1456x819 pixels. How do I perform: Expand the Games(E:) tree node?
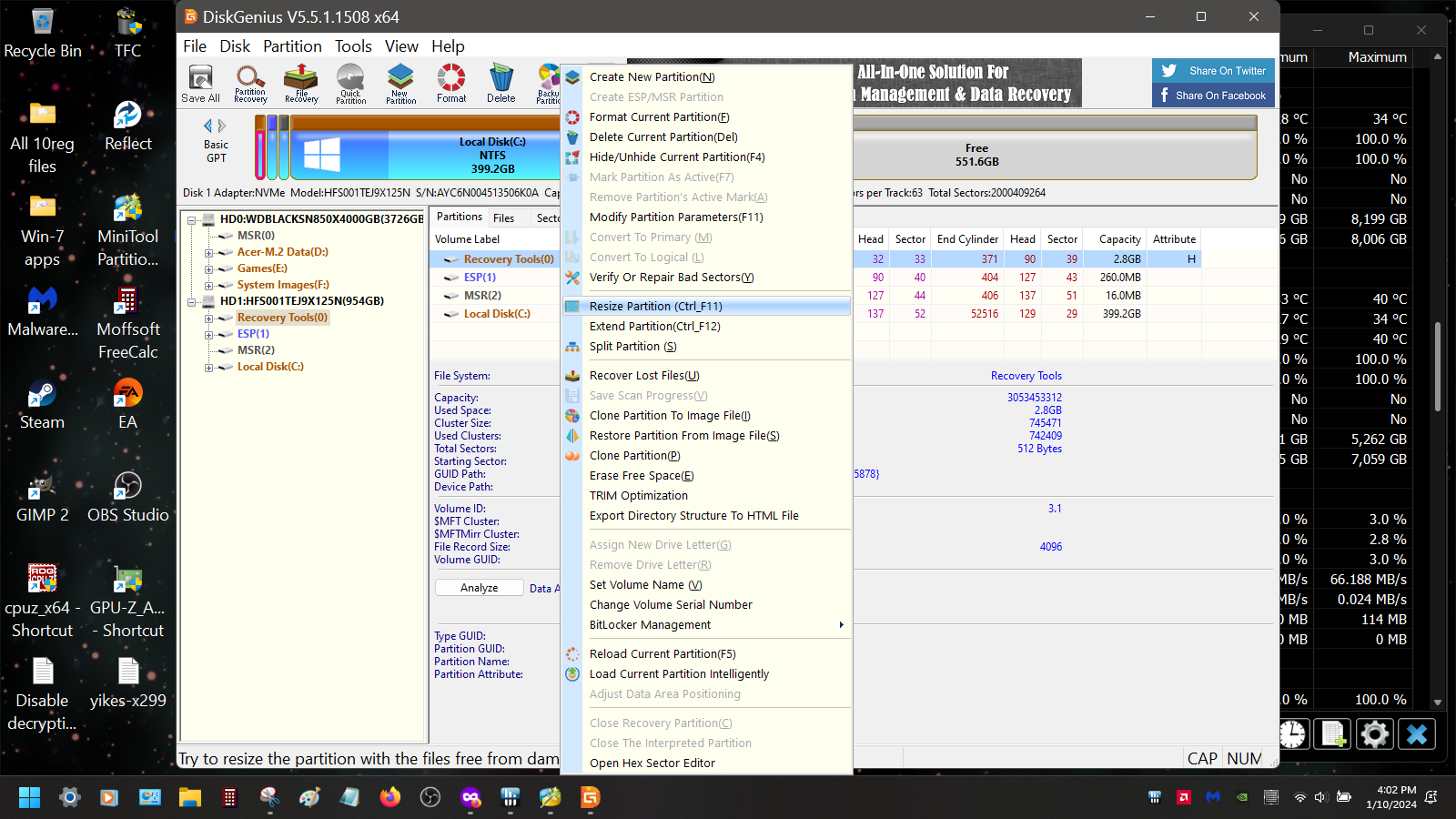[x=208, y=268]
